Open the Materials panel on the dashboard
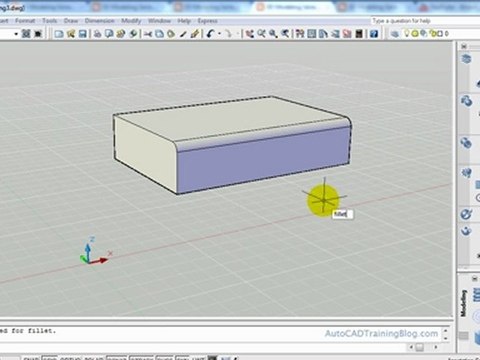This screenshot has height=360, width=480. point(467,214)
